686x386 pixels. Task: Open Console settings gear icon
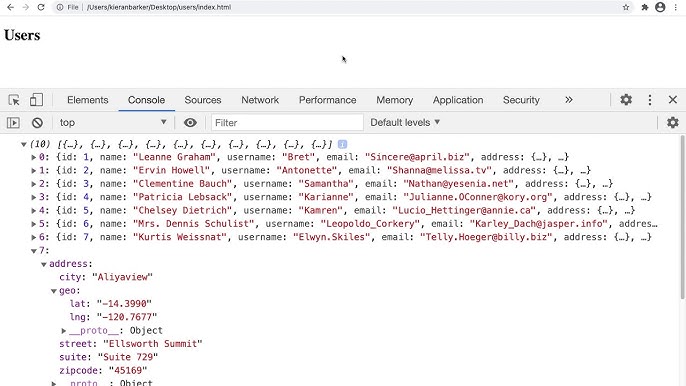tap(673, 123)
